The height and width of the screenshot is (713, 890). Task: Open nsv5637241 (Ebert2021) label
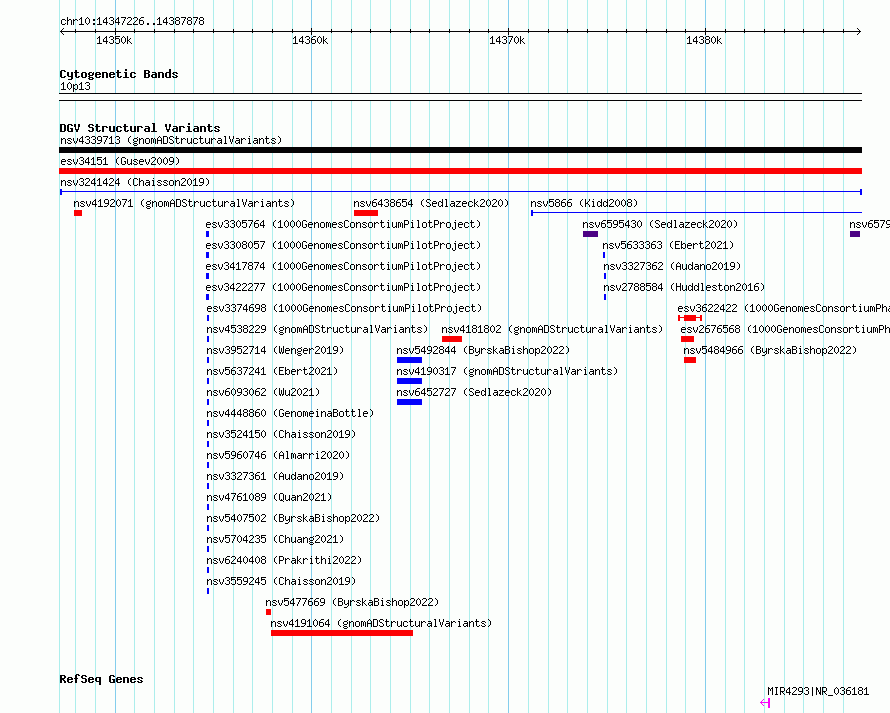coord(272,371)
